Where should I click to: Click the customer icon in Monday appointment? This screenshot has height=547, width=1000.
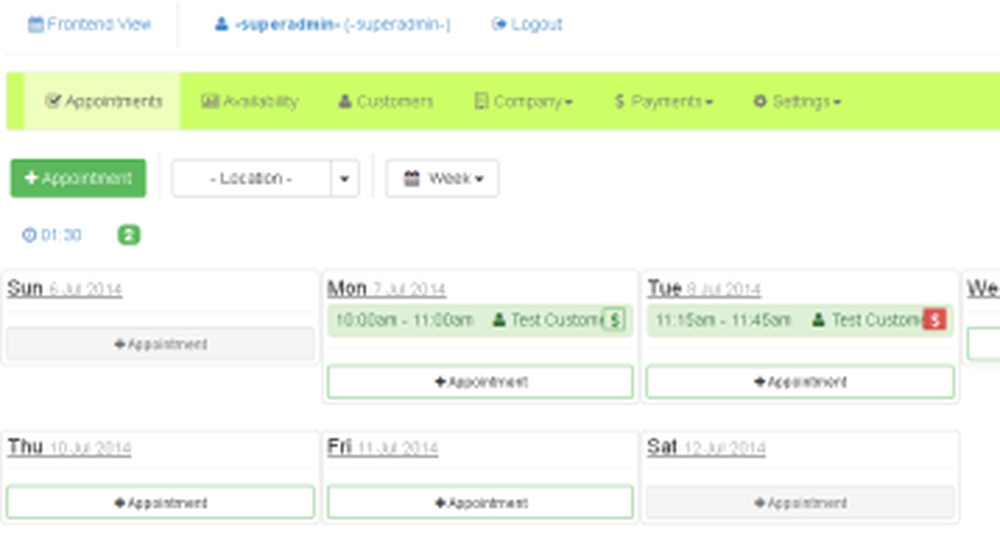499,319
